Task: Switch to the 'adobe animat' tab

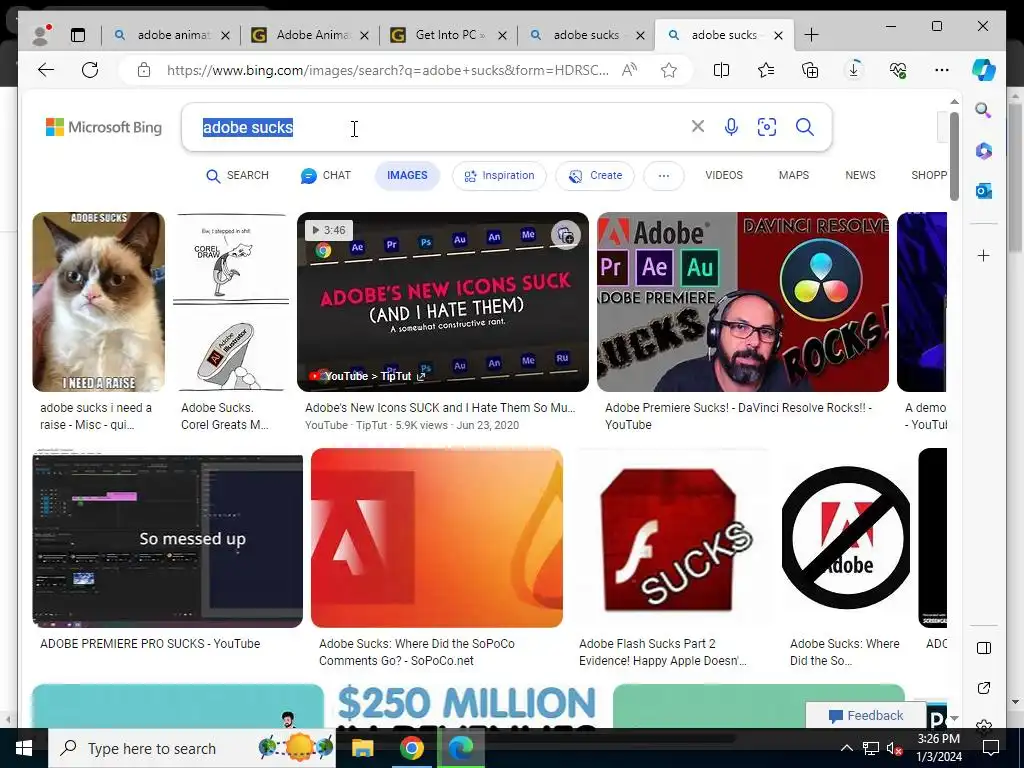Action: pyautogui.click(x=171, y=35)
